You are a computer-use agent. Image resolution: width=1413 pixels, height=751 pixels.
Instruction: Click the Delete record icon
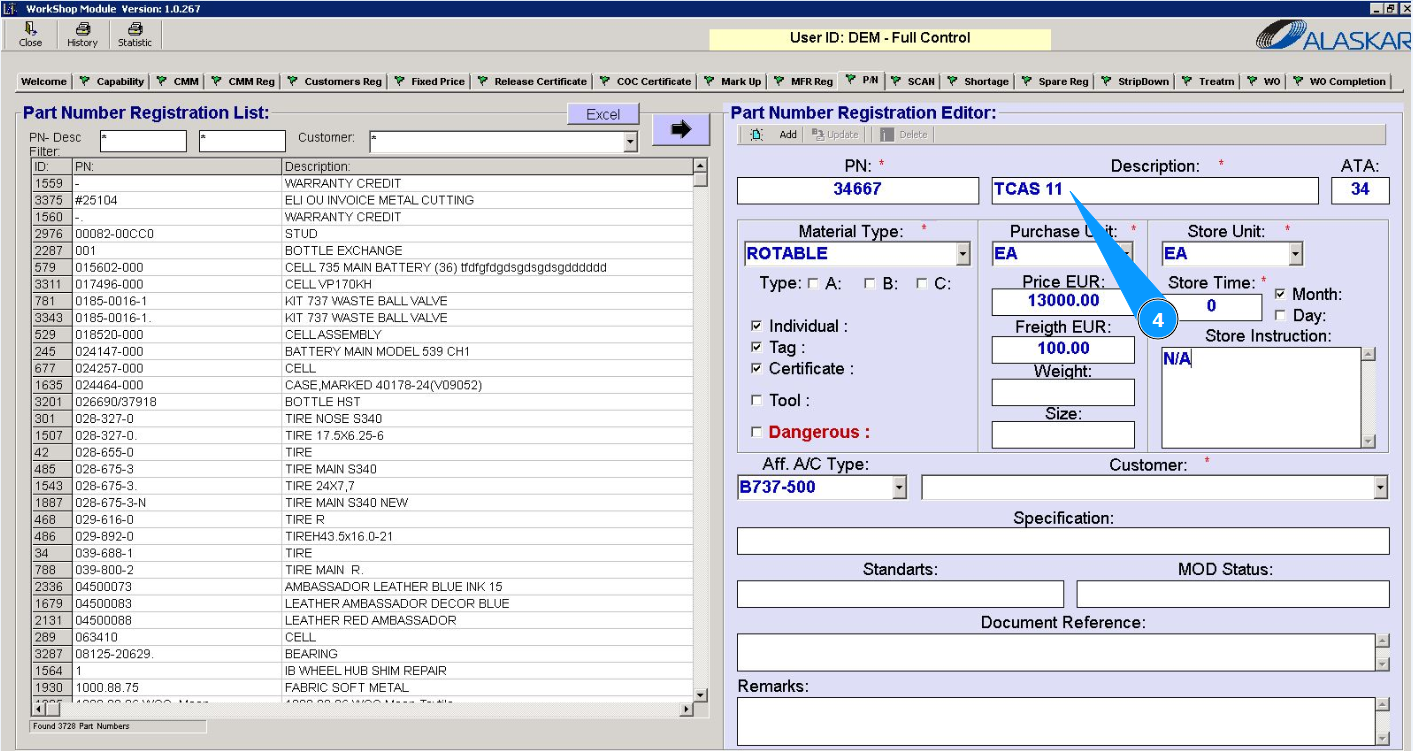click(886, 135)
